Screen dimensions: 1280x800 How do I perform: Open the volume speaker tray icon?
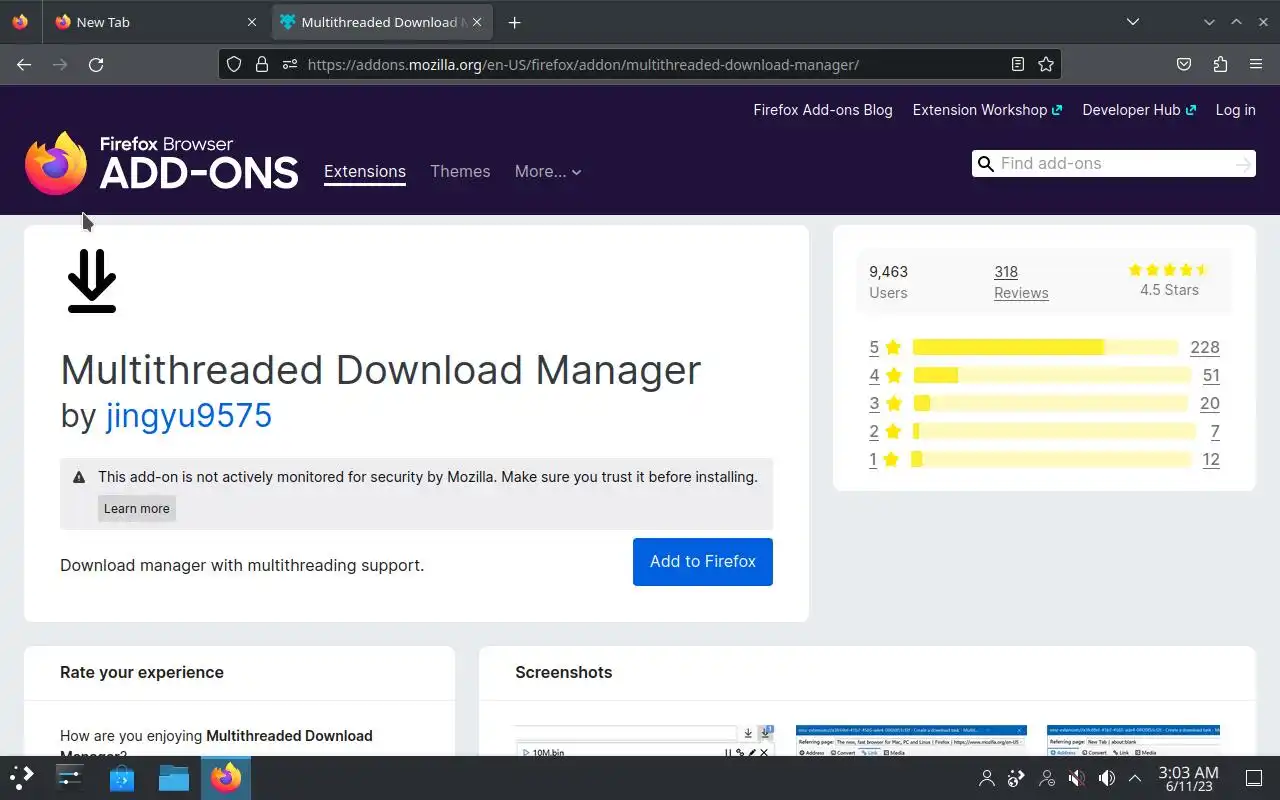[x=1107, y=778]
